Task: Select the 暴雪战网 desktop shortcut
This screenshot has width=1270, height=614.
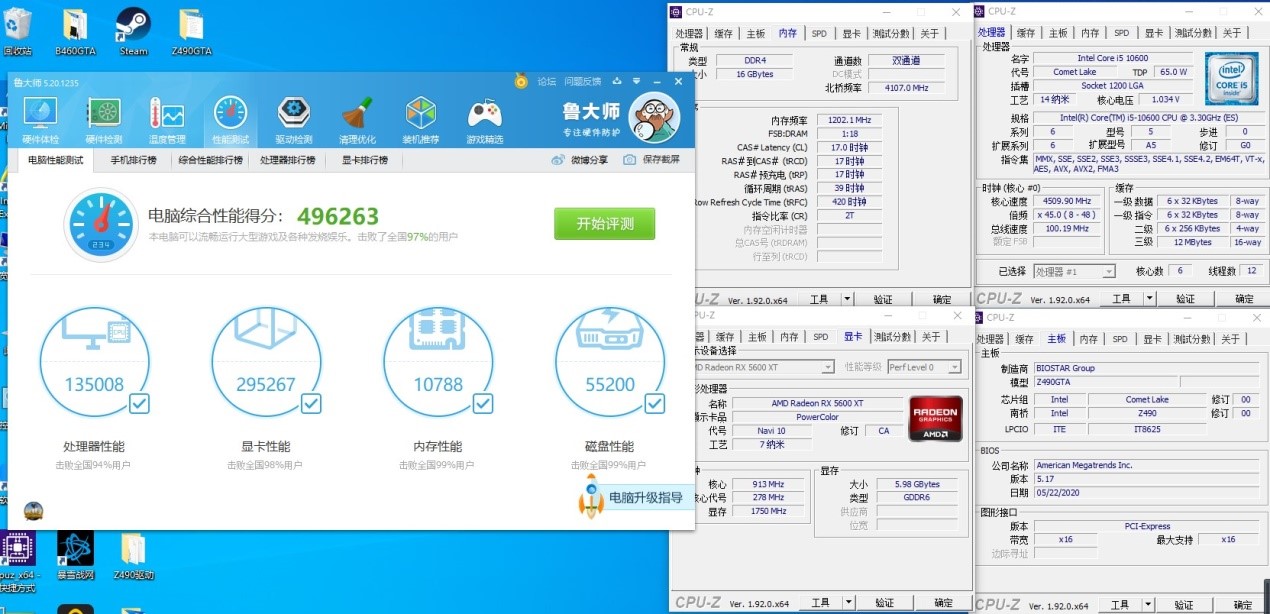Action: coord(75,556)
